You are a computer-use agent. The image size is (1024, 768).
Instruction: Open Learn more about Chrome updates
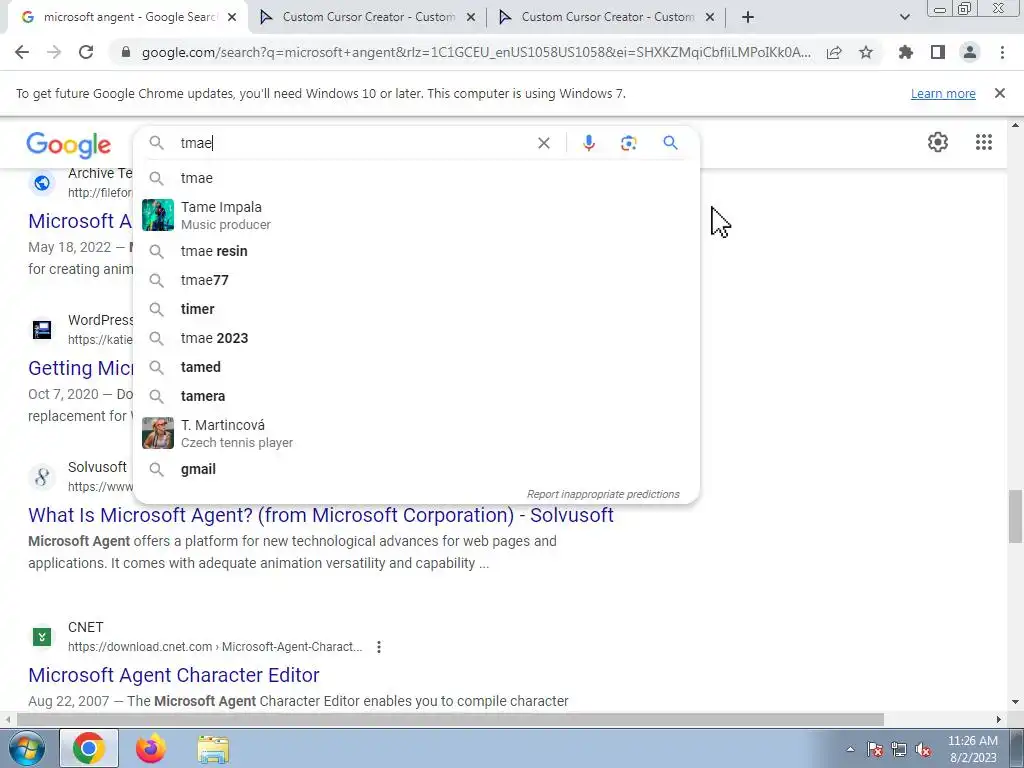[943, 93]
